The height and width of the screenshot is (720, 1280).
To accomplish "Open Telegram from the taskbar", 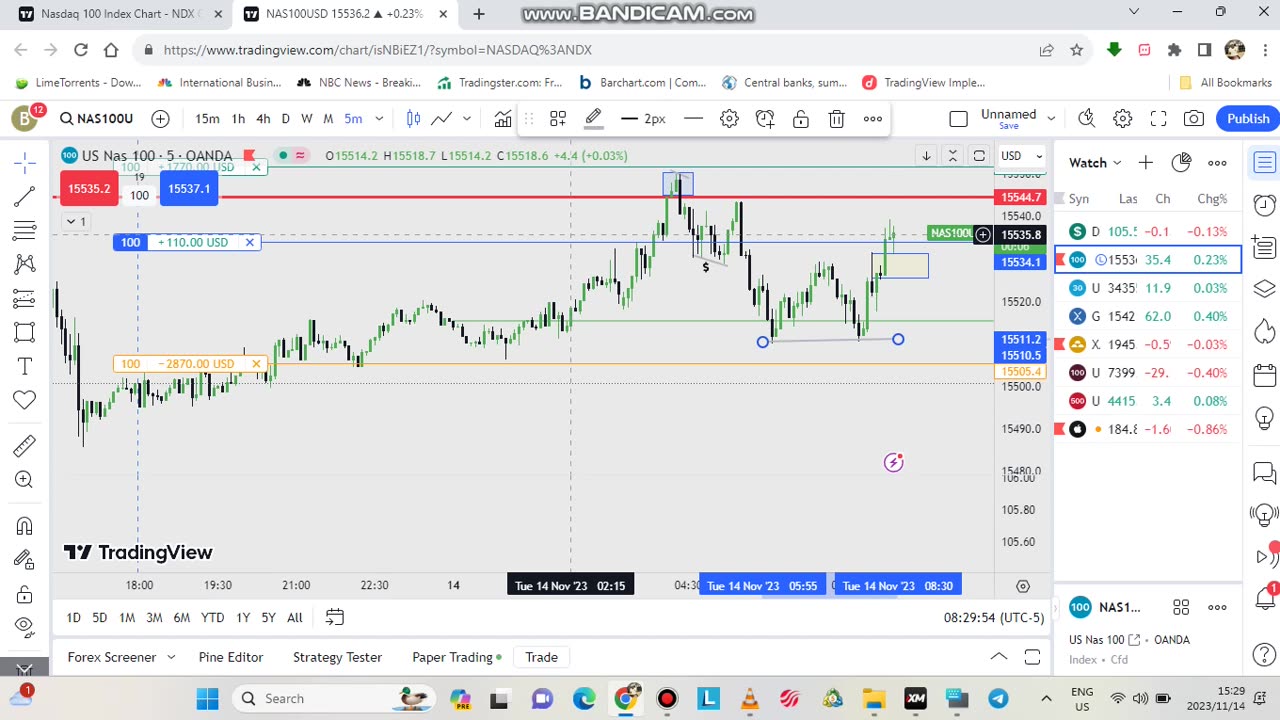I will (998, 698).
